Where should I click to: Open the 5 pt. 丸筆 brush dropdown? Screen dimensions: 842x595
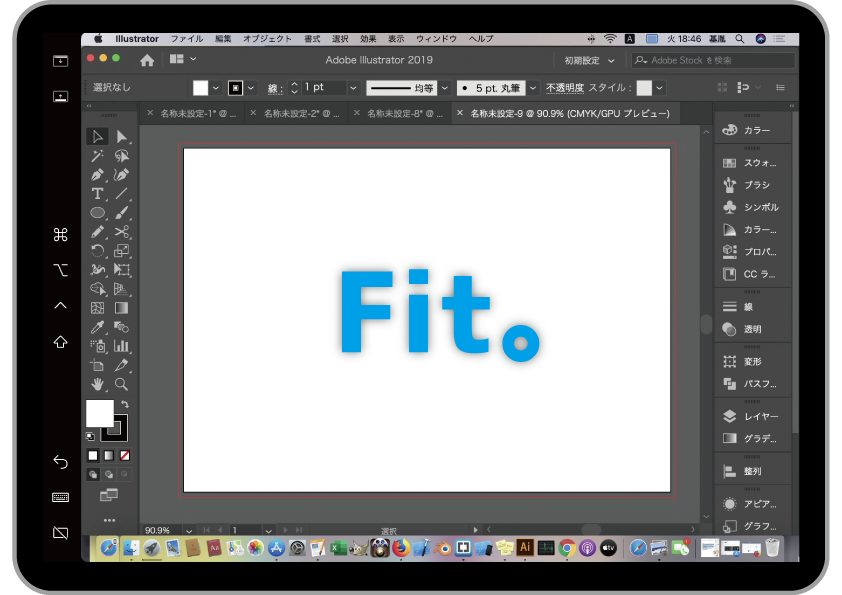point(532,88)
